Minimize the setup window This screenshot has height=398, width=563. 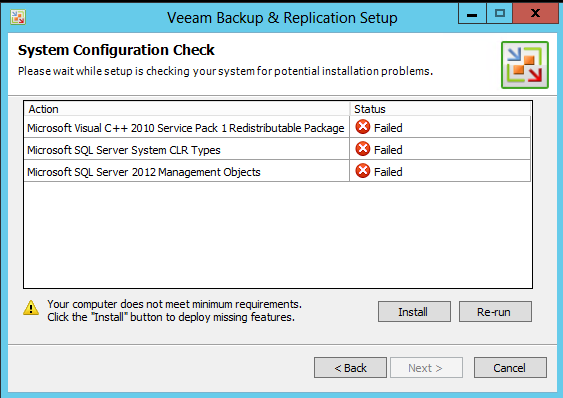click(x=472, y=14)
